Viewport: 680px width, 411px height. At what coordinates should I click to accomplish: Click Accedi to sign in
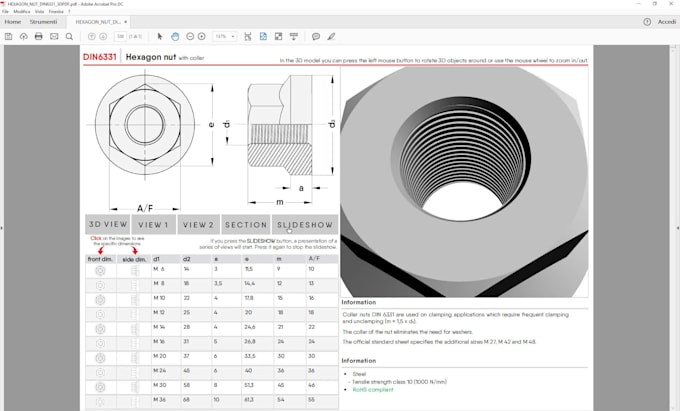[x=666, y=21]
